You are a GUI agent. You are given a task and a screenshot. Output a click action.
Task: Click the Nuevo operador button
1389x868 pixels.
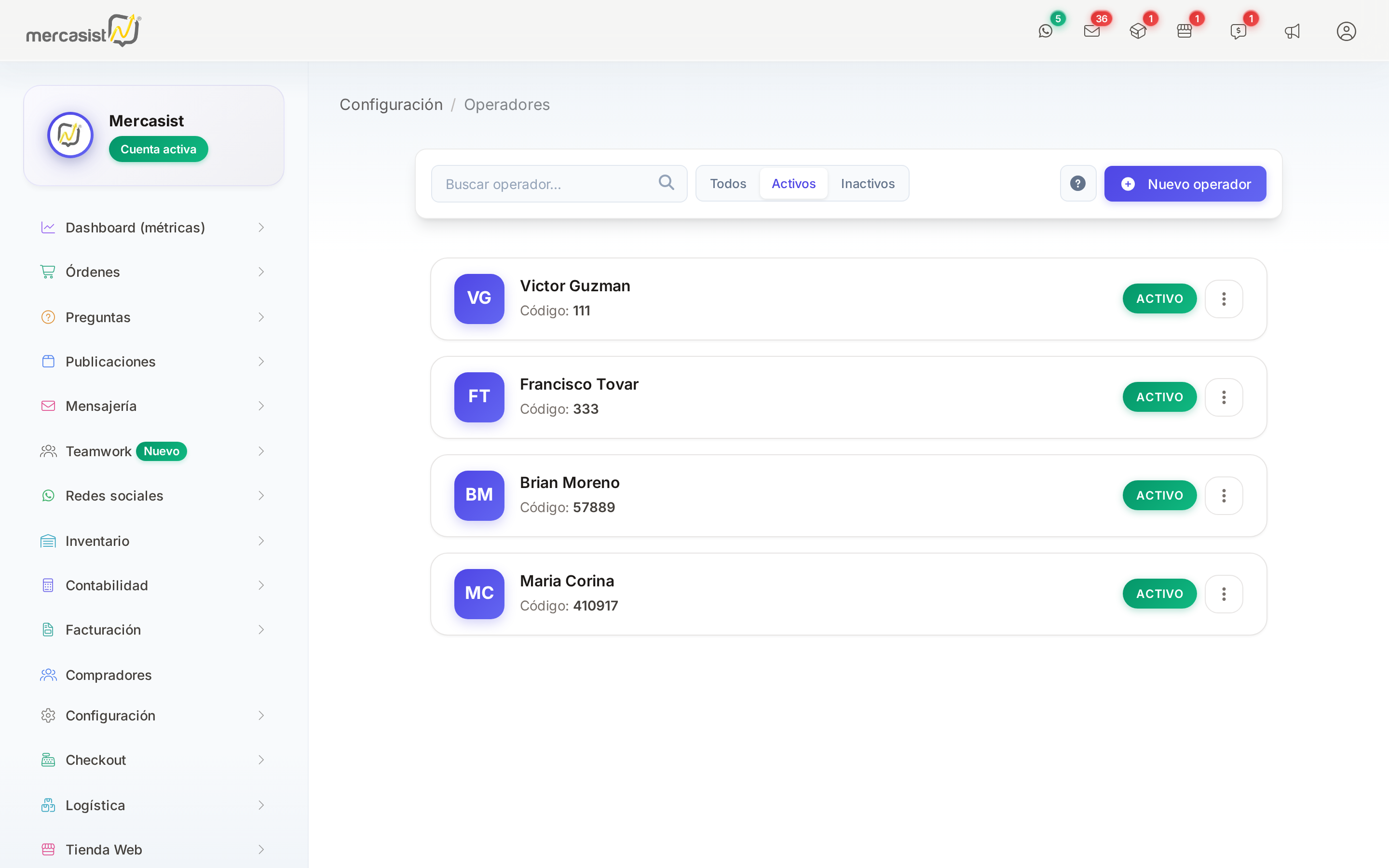pos(1185,184)
